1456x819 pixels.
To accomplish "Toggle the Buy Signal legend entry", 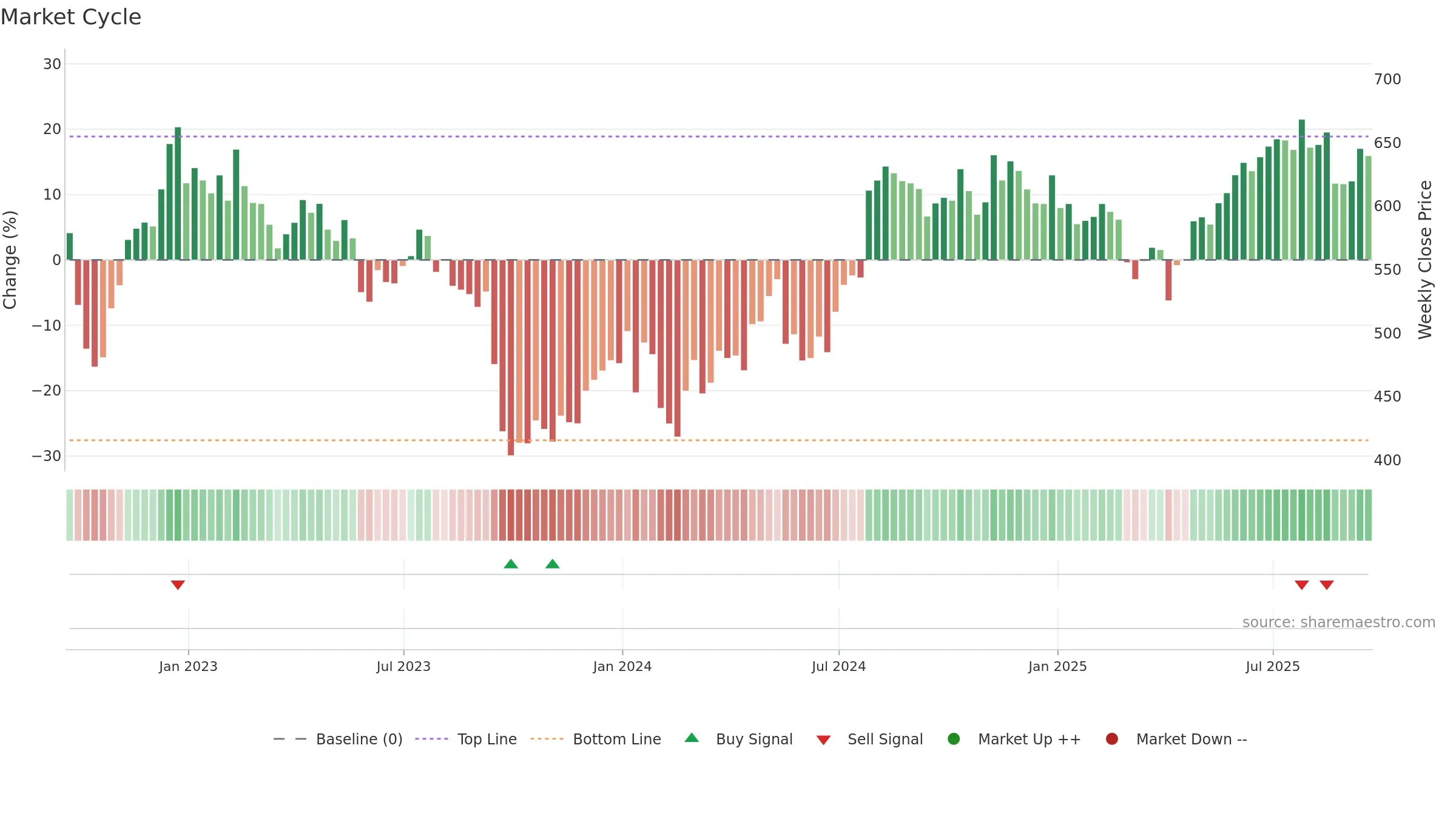I will [x=738, y=739].
